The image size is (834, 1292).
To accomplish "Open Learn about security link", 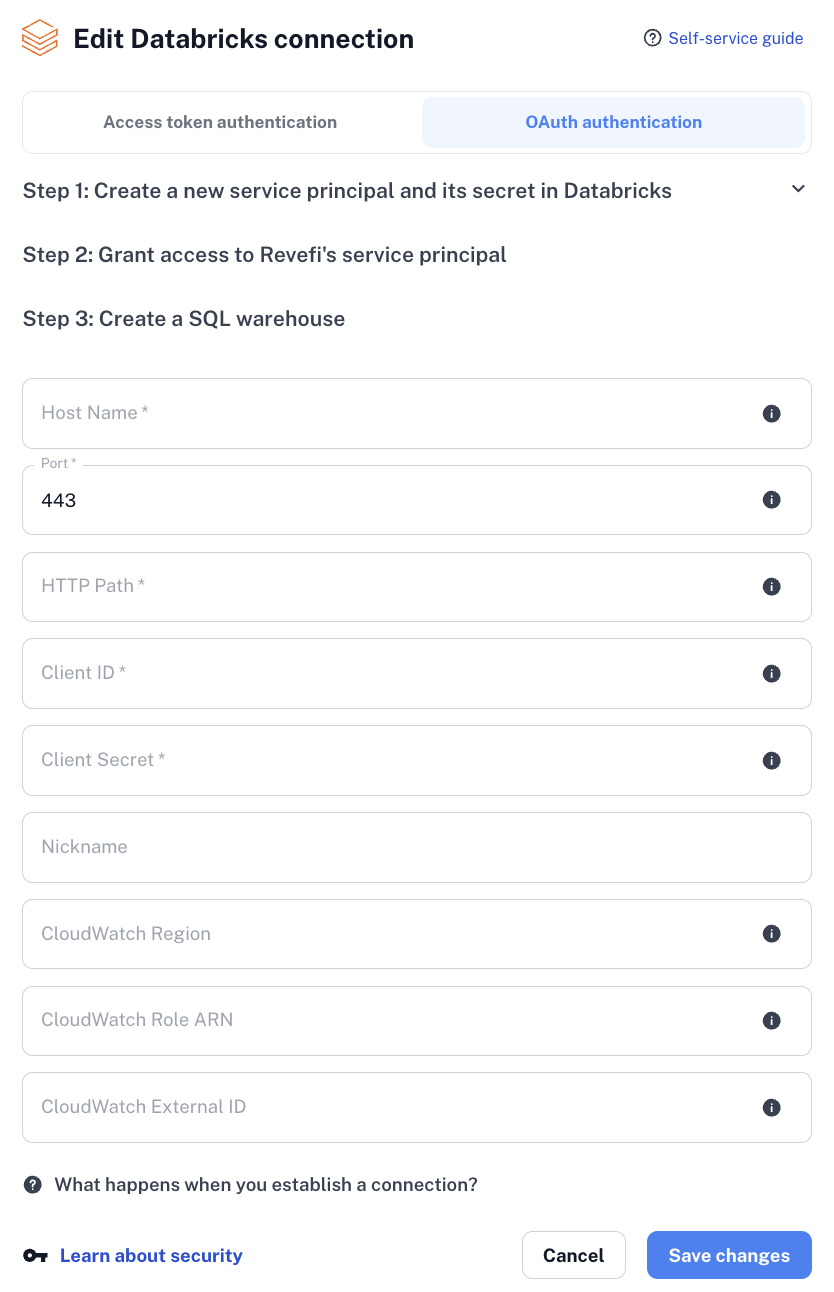I will click(x=151, y=1255).
